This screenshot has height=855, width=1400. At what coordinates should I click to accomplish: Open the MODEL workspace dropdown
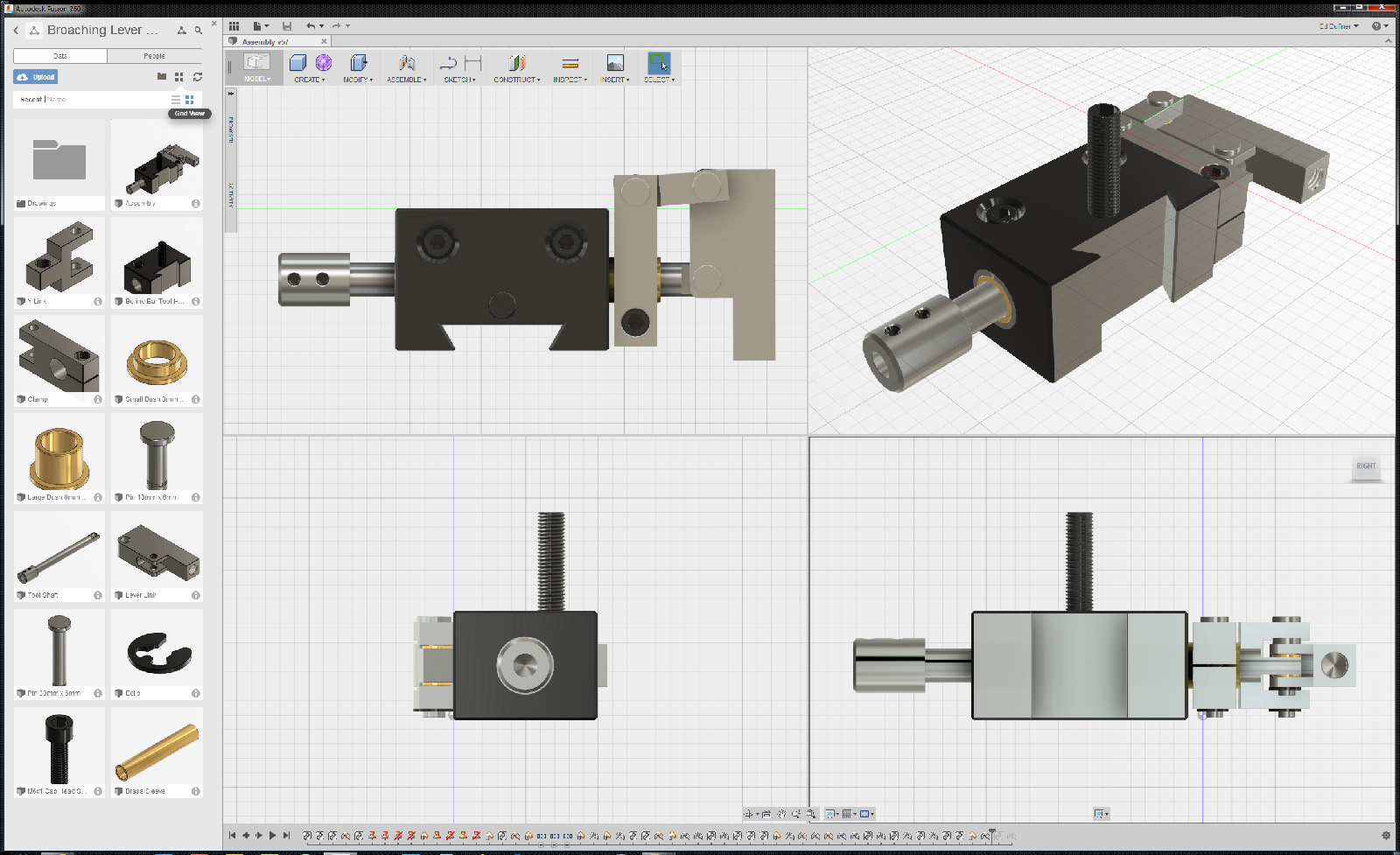[256, 80]
